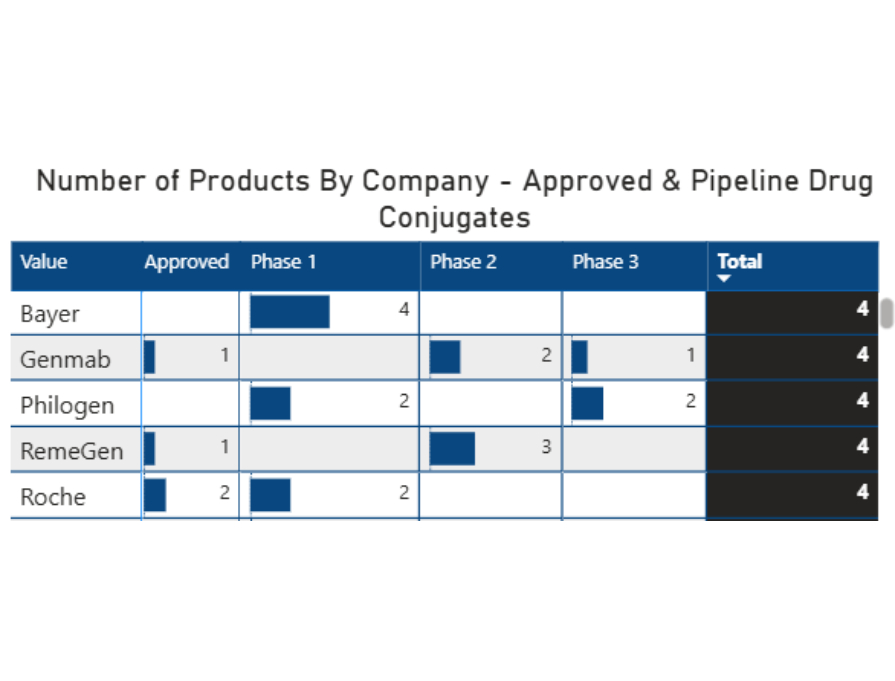Click the Phase 1 column header
Viewport: 895px width, 681px height.
283,262
